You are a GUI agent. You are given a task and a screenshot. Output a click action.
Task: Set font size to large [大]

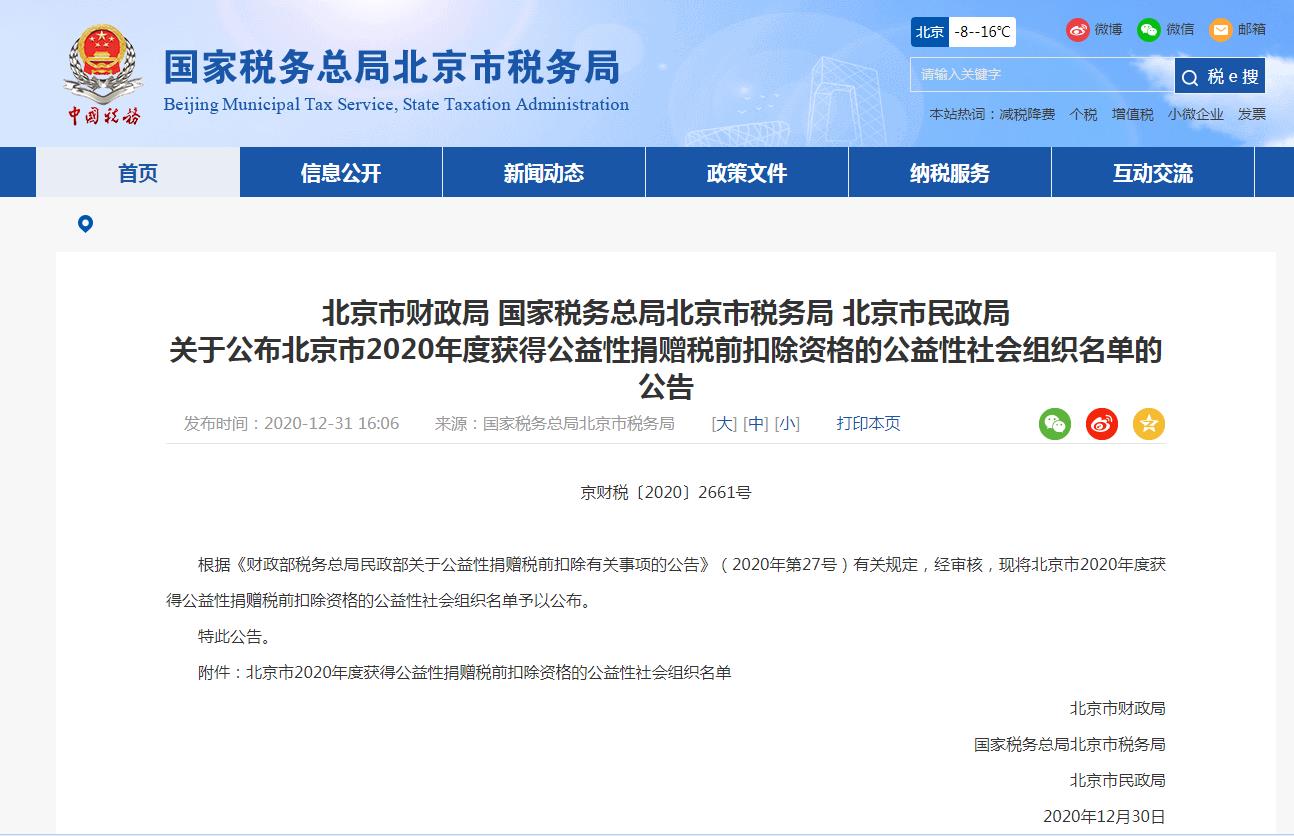tap(724, 424)
